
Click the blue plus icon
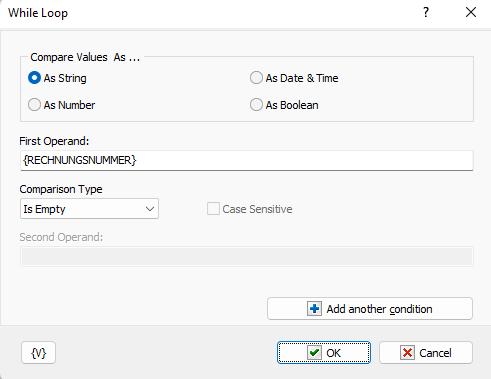(x=314, y=309)
